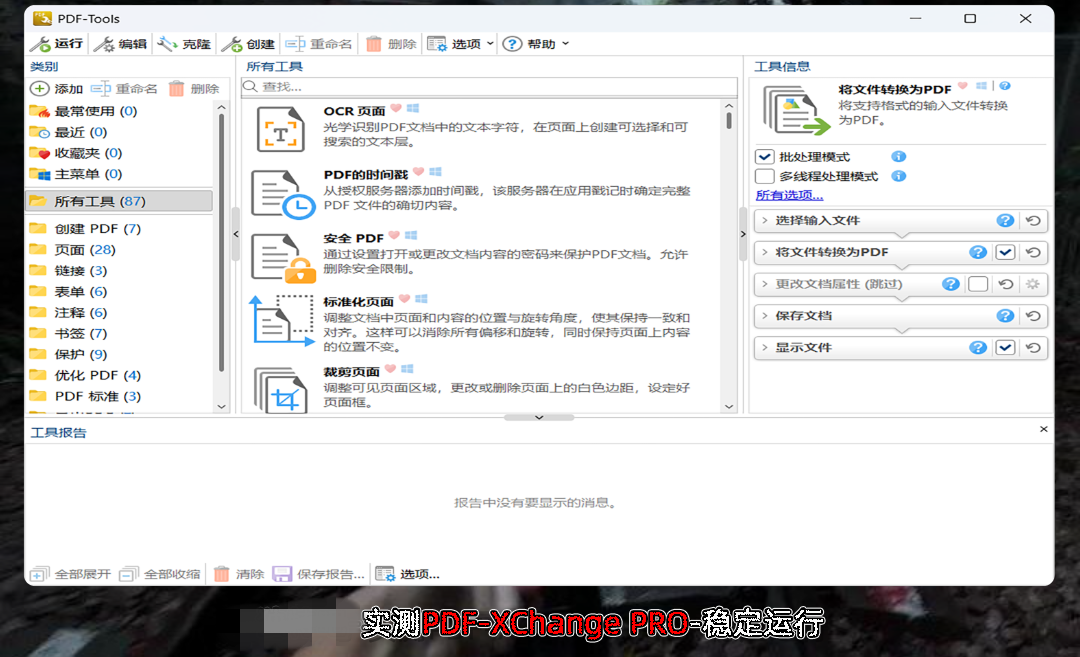Toggle the checkbox on 显示文件 step
The image size is (1080, 657).
pos(1005,347)
